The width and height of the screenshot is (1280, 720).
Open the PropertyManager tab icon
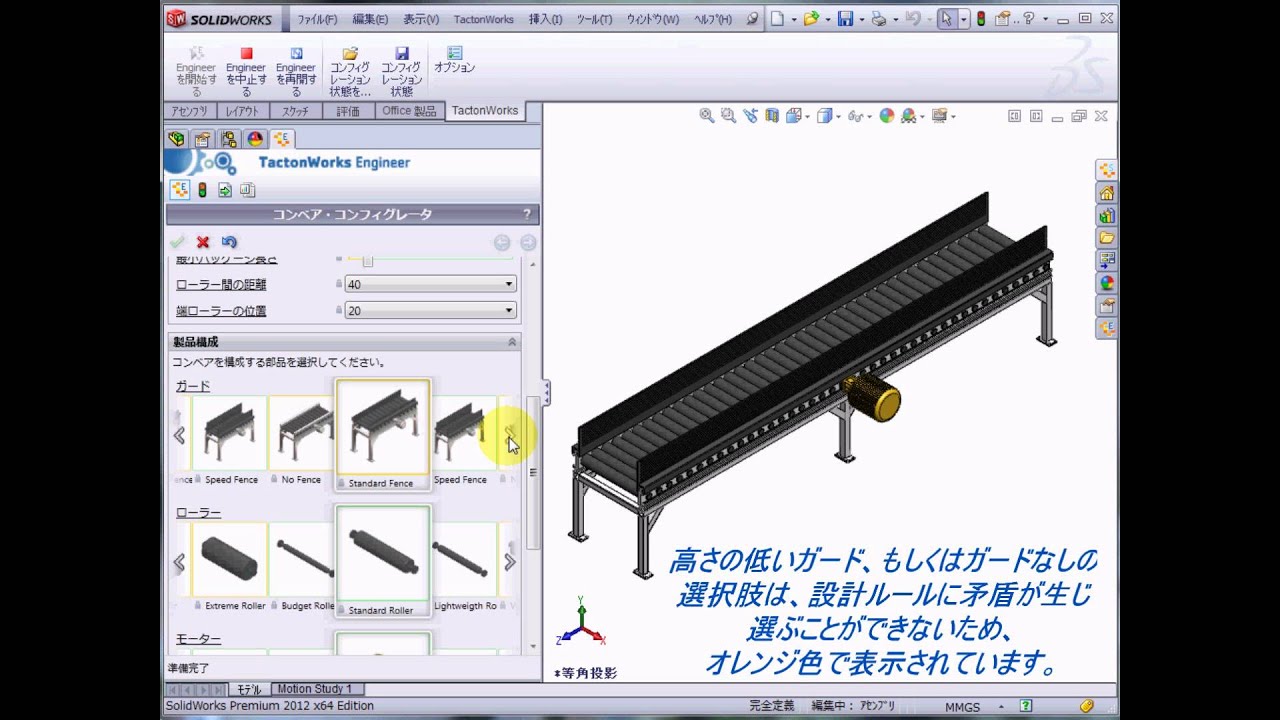[203, 139]
